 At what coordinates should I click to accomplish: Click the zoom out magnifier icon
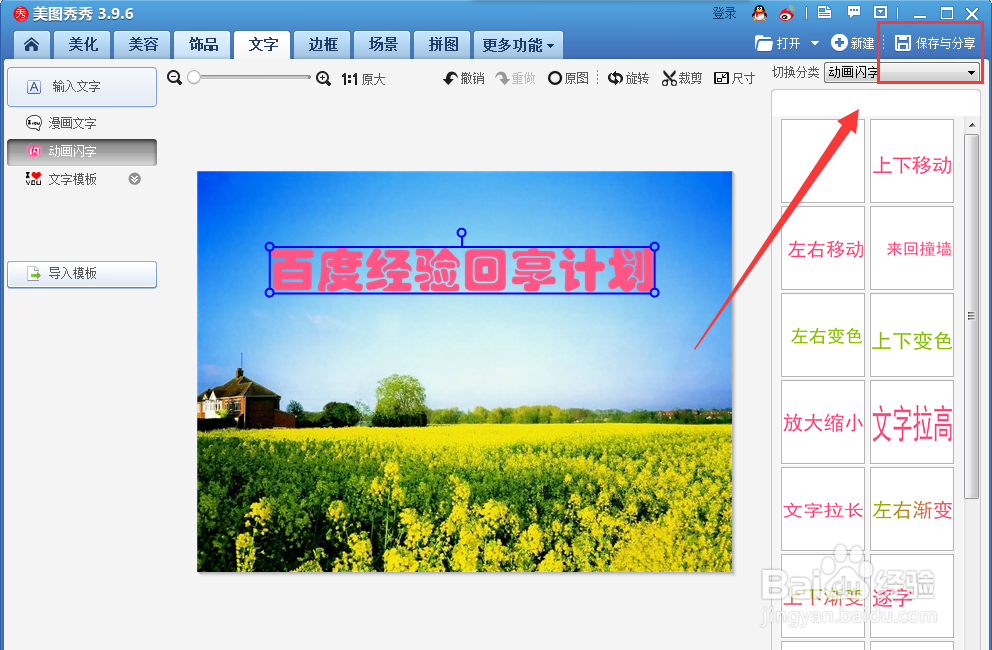coord(175,78)
